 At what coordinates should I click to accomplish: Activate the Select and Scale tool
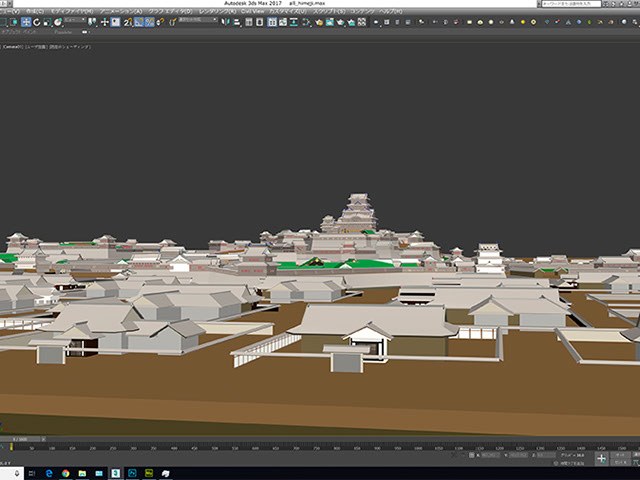coord(47,21)
